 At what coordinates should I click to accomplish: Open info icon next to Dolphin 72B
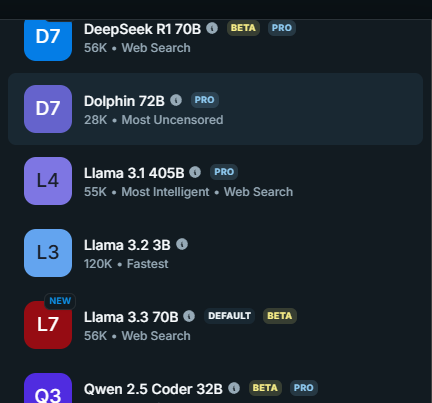176,100
